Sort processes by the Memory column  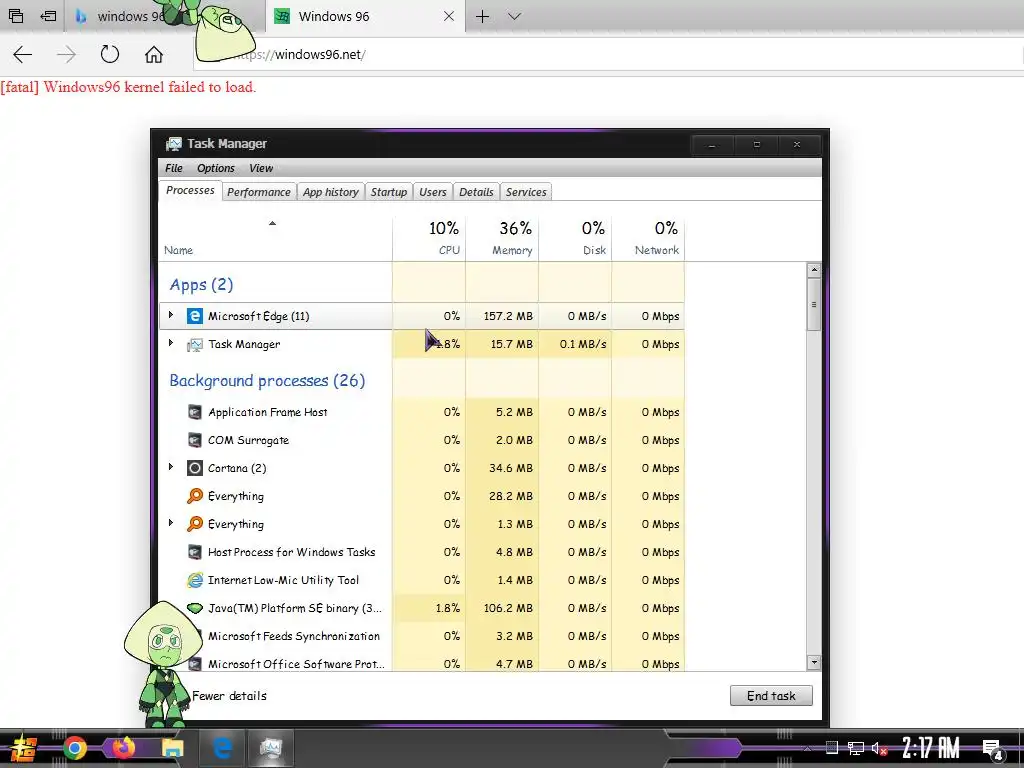point(502,238)
